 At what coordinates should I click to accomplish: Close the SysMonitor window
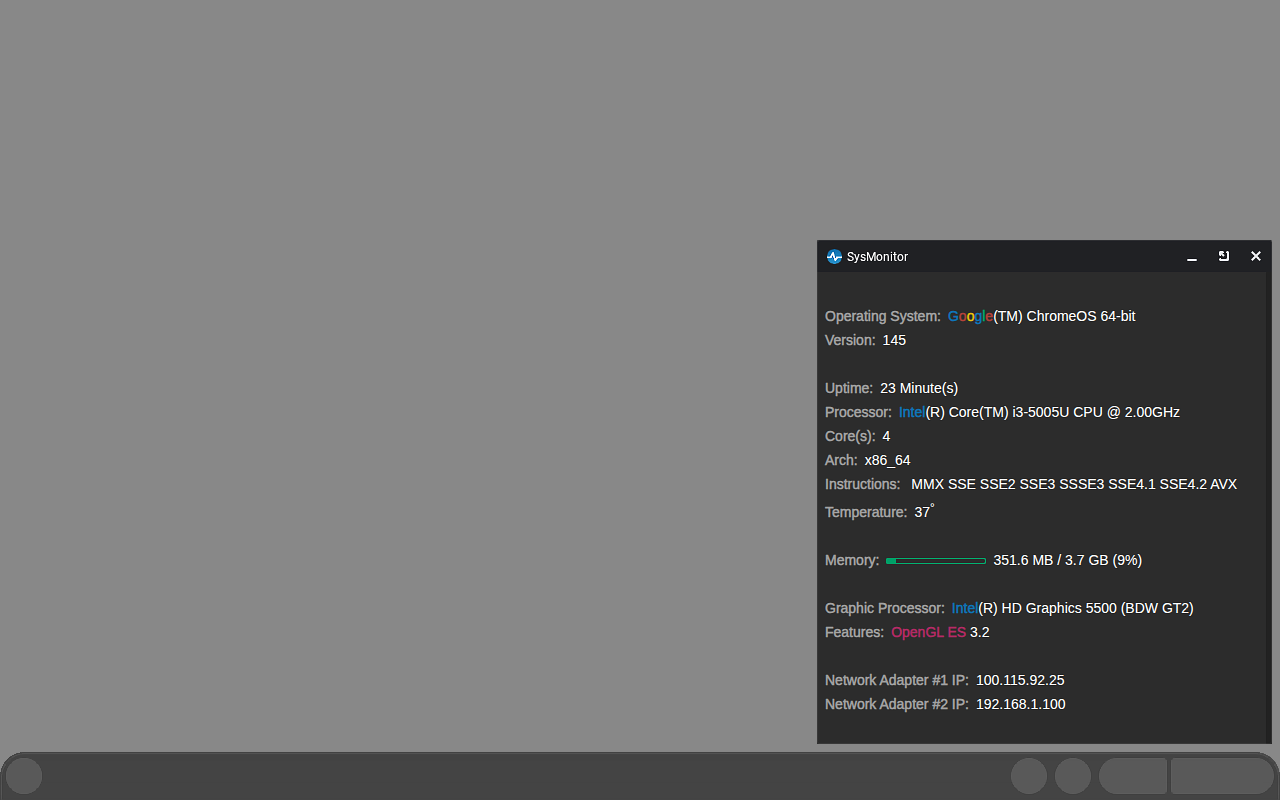pos(1256,257)
